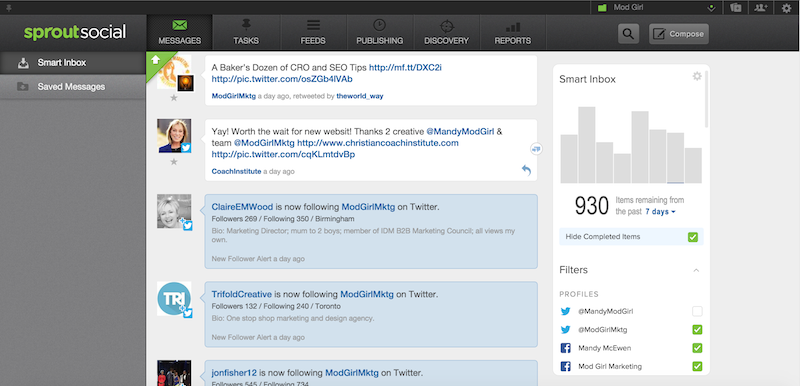
Task: Select Smart Inbox in the sidebar
Action: coord(72,63)
